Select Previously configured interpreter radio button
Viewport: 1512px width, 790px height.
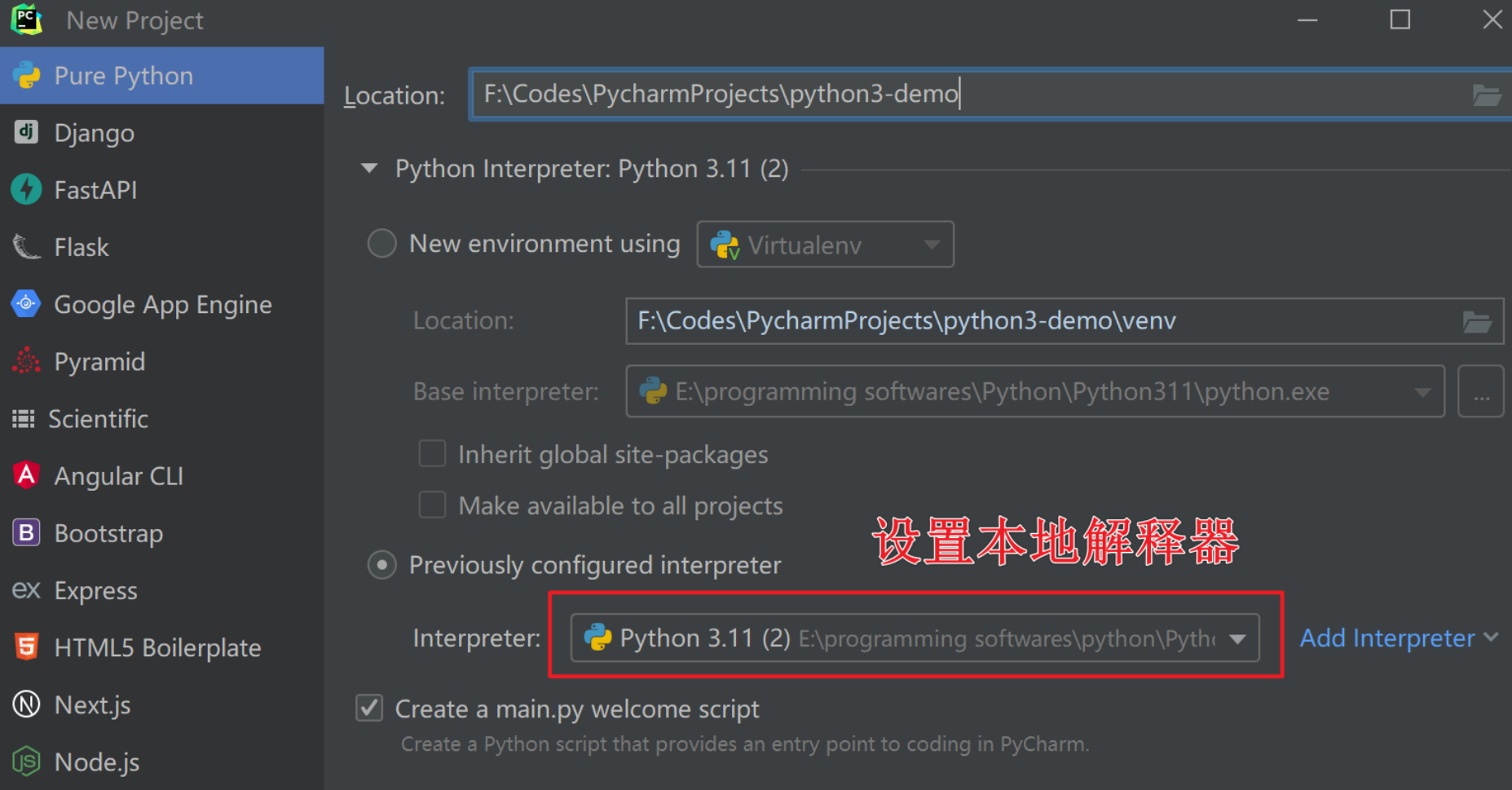pos(381,564)
